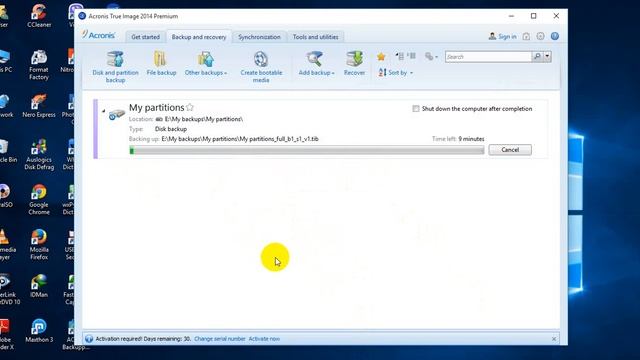
Task: Open the Other backups dropdown
Action: (x=205, y=64)
